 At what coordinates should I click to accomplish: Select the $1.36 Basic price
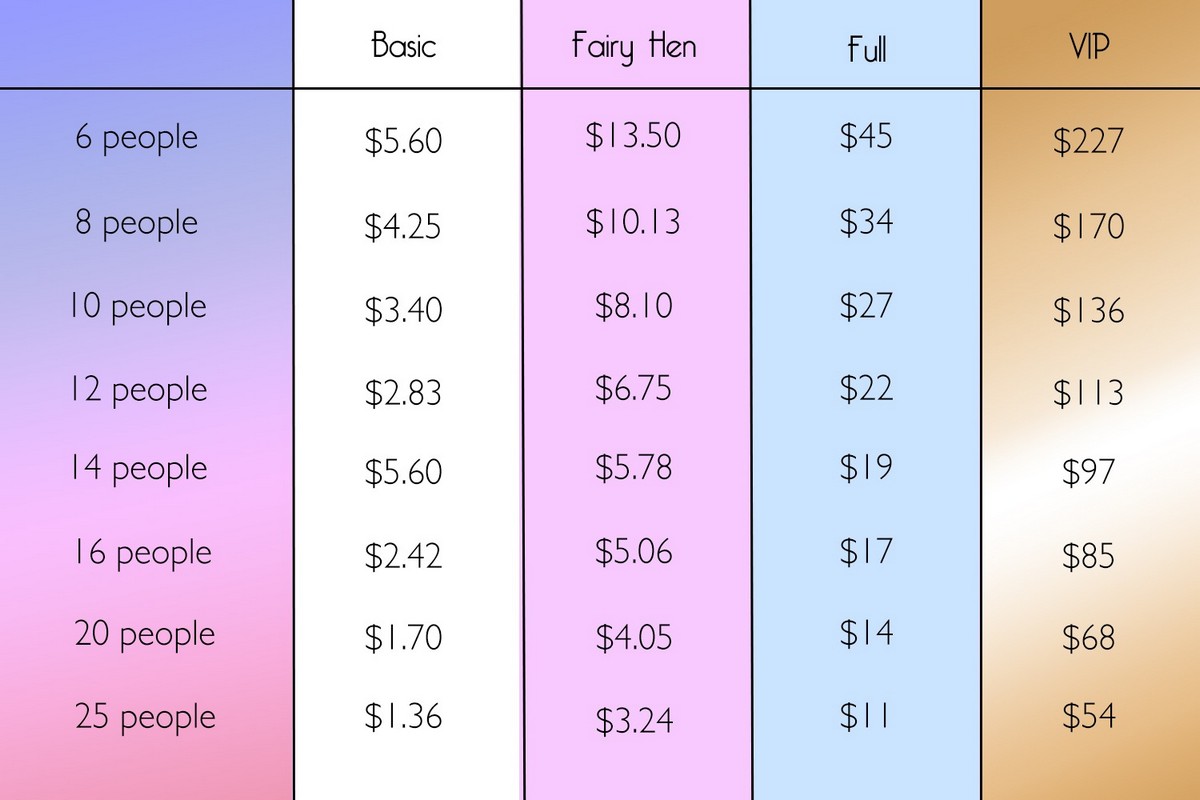(403, 717)
